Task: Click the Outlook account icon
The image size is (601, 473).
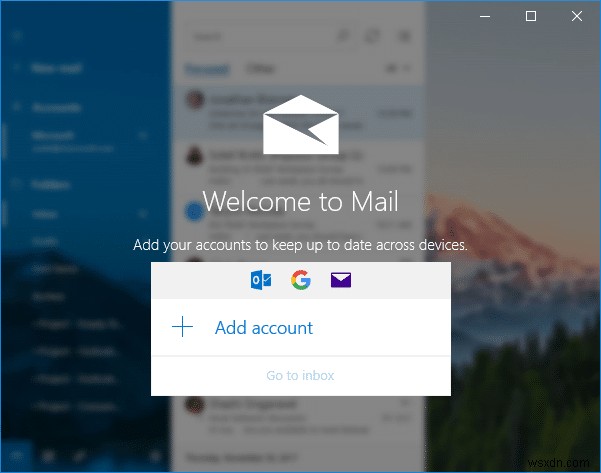Action: tap(261, 280)
